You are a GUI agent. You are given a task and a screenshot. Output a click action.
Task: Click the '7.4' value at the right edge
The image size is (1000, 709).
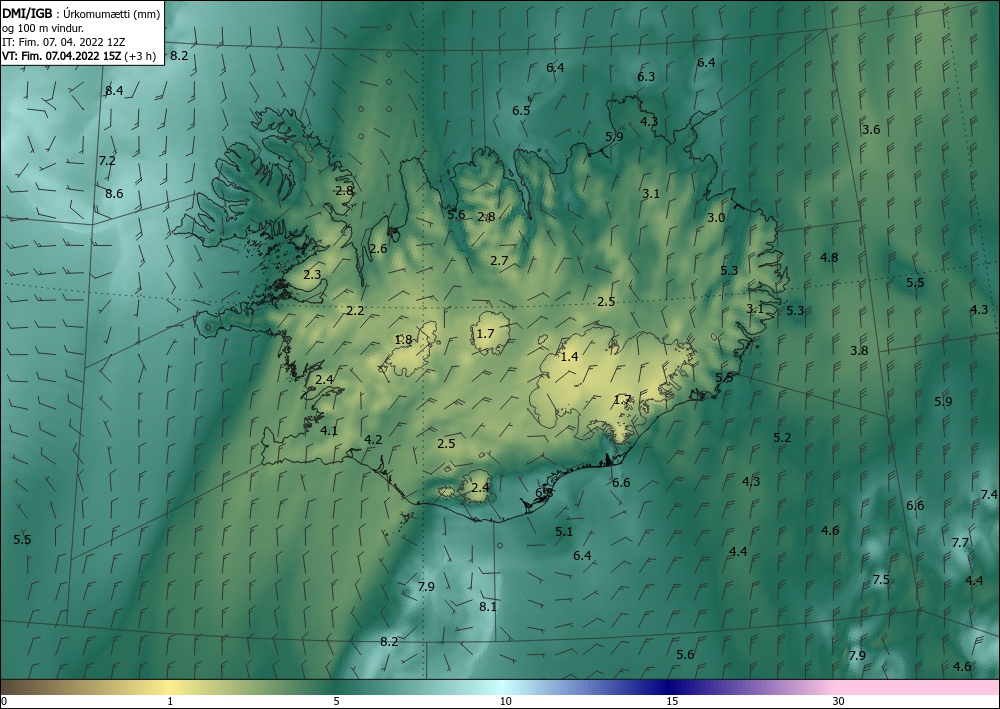click(x=989, y=494)
